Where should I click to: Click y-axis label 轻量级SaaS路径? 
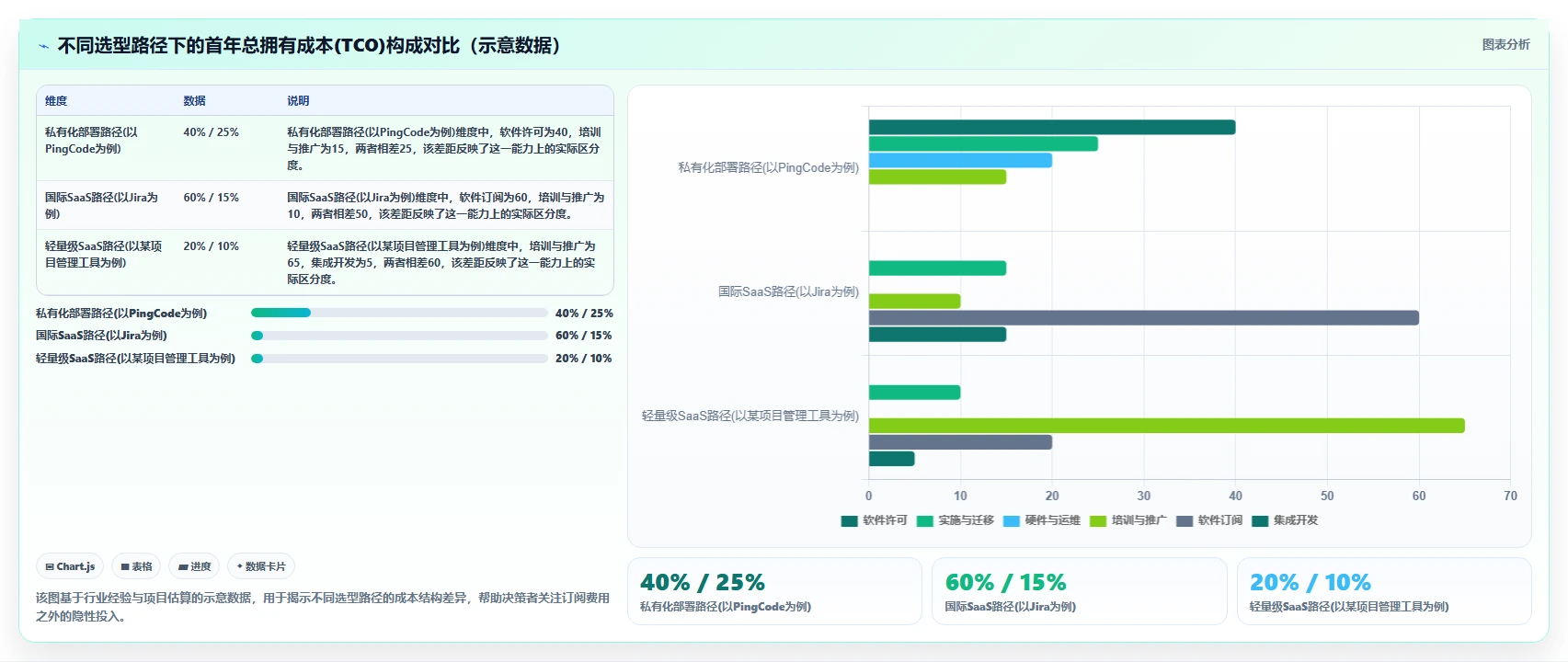tap(750, 416)
